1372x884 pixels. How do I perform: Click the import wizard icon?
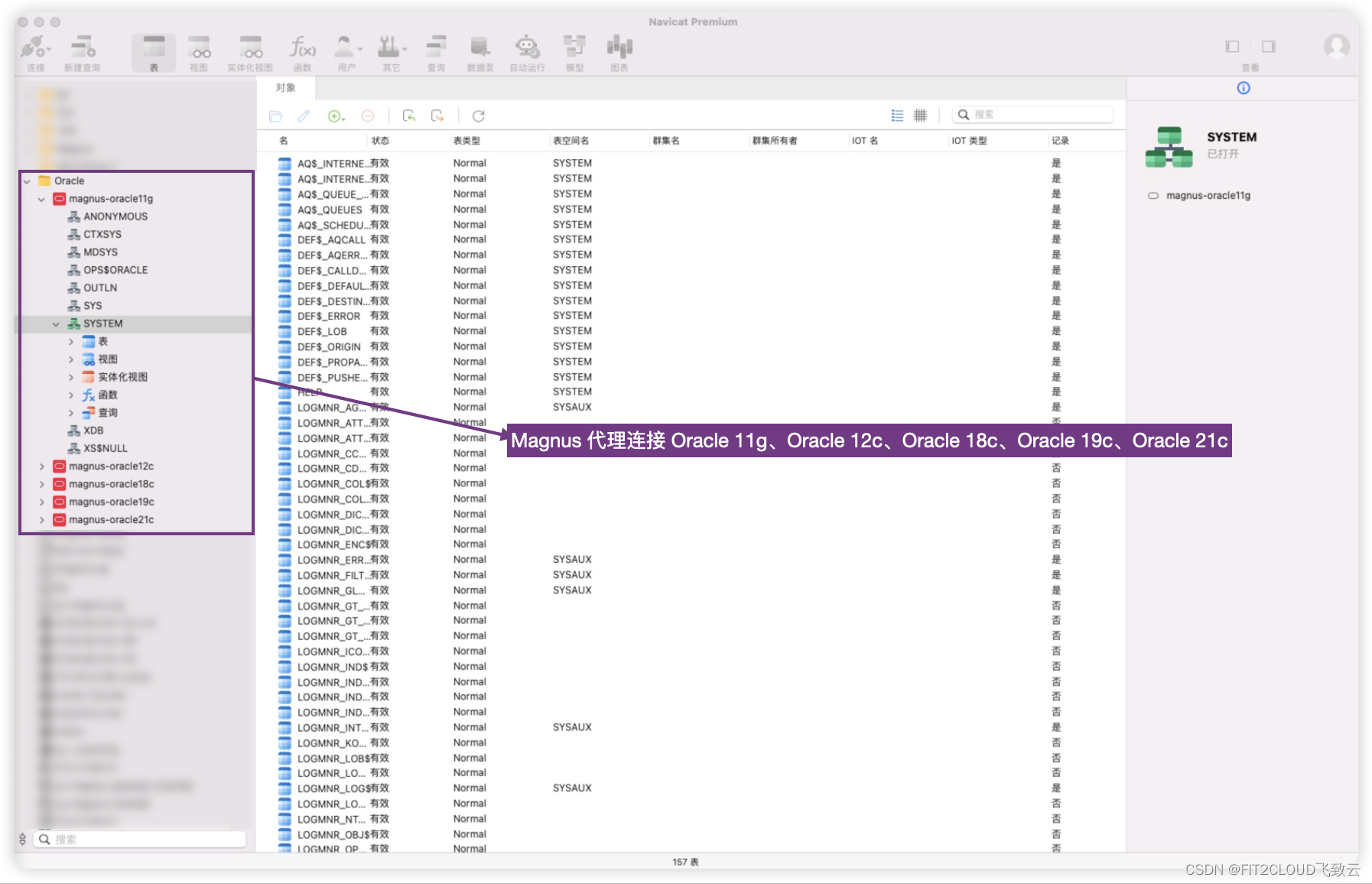pyautogui.click(x=409, y=116)
